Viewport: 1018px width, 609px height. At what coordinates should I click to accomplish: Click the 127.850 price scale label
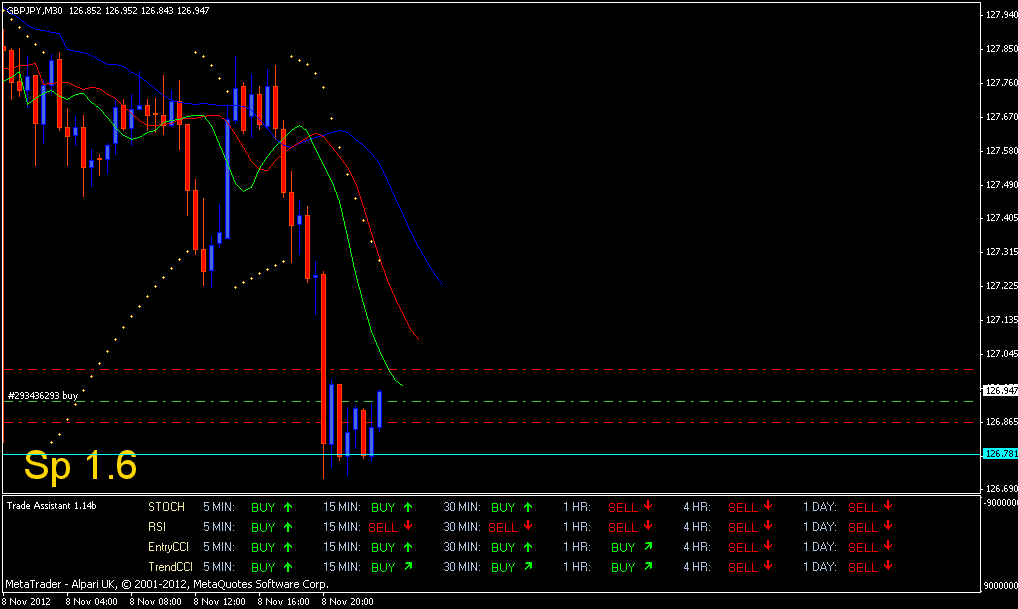(1002, 49)
